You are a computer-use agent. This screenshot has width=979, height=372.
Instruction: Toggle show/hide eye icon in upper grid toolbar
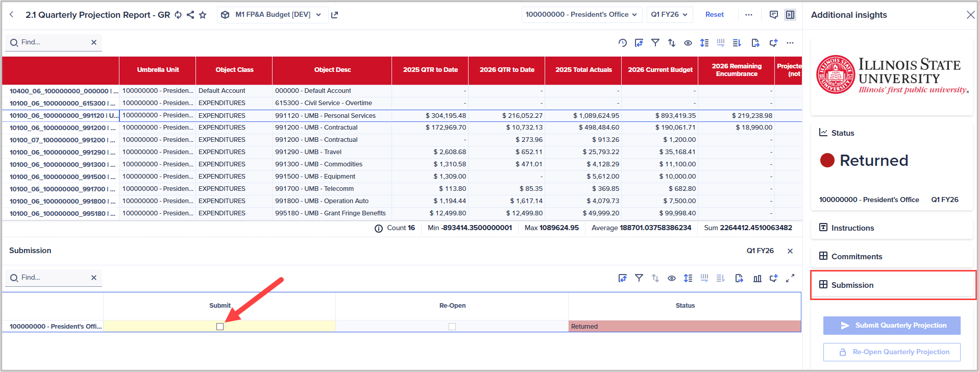tap(688, 42)
